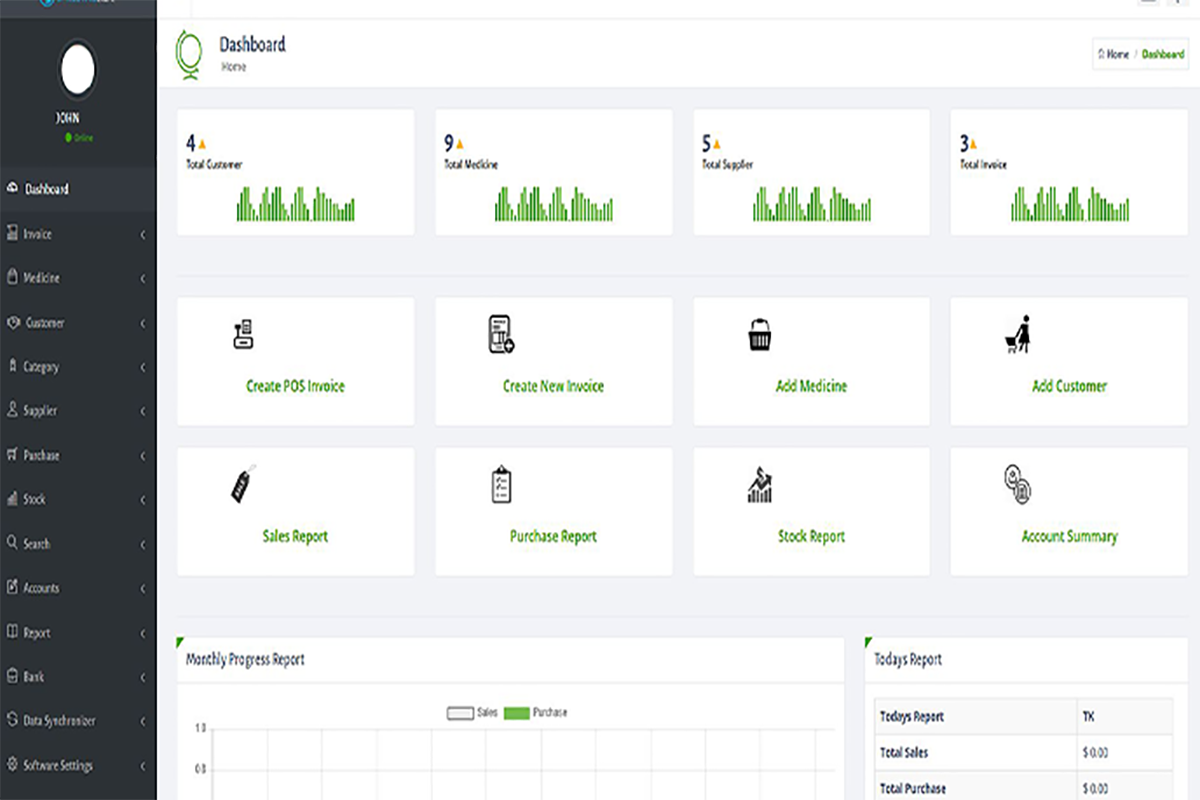Image resolution: width=1200 pixels, height=800 pixels.
Task: Click the Account Summary coins icon
Action: coord(1017,484)
